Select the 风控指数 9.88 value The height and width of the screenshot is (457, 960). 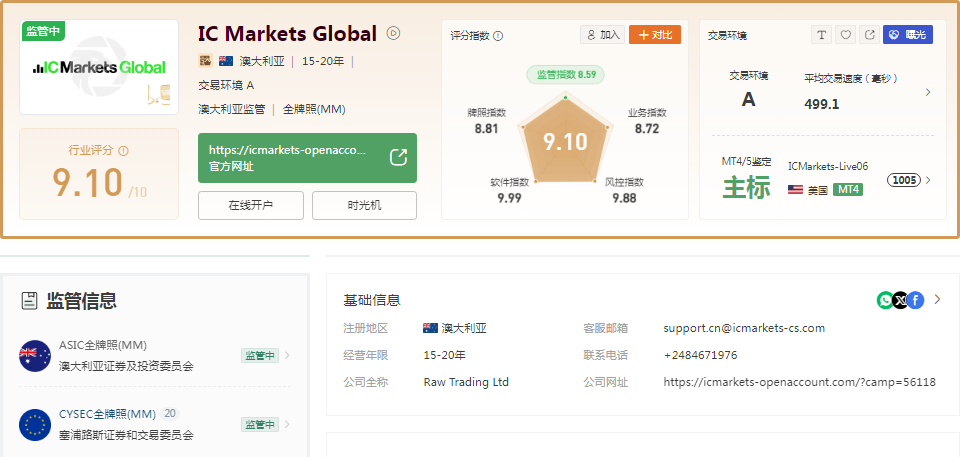coord(624,198)
